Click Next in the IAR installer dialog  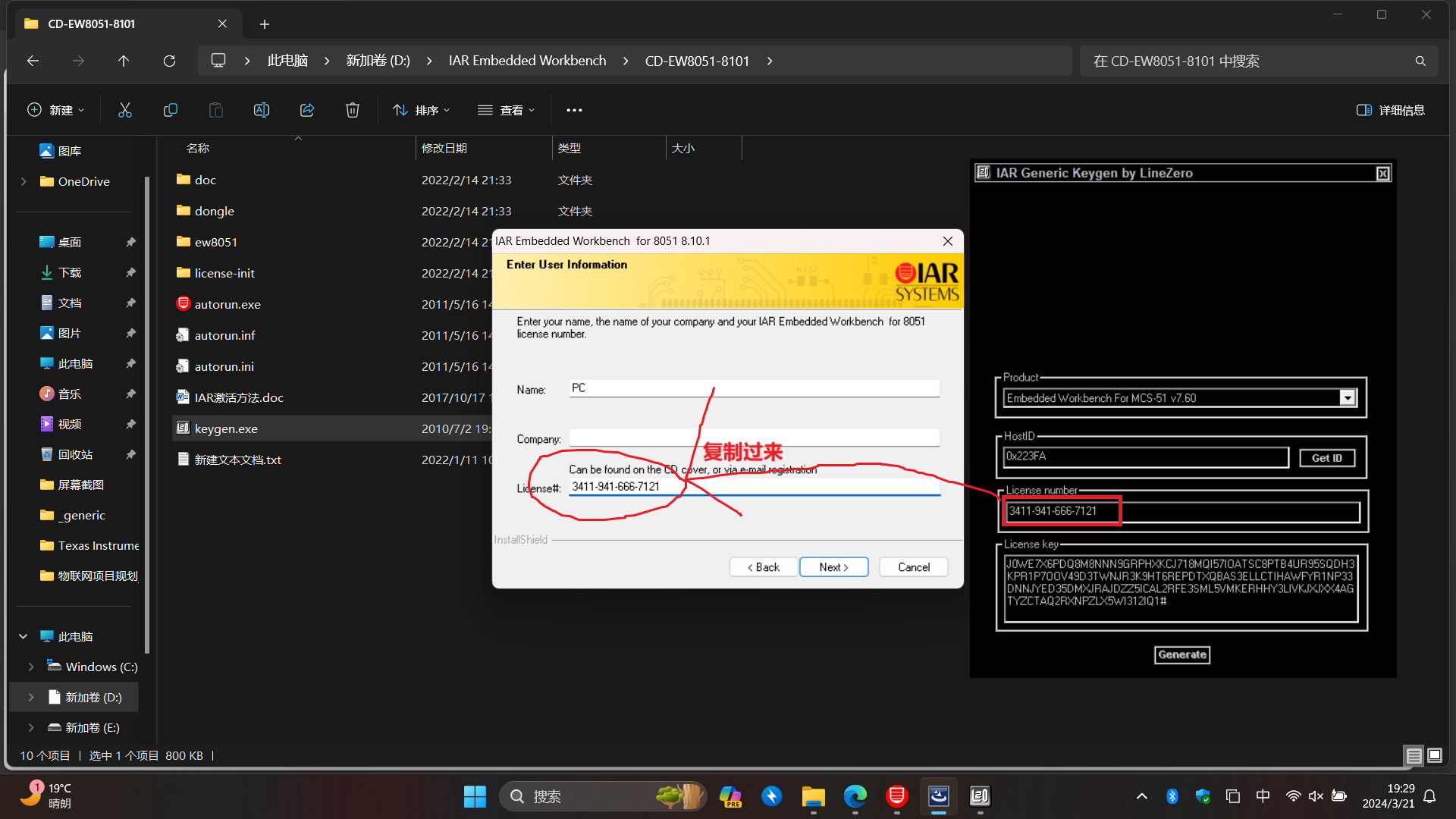[833, 566]
